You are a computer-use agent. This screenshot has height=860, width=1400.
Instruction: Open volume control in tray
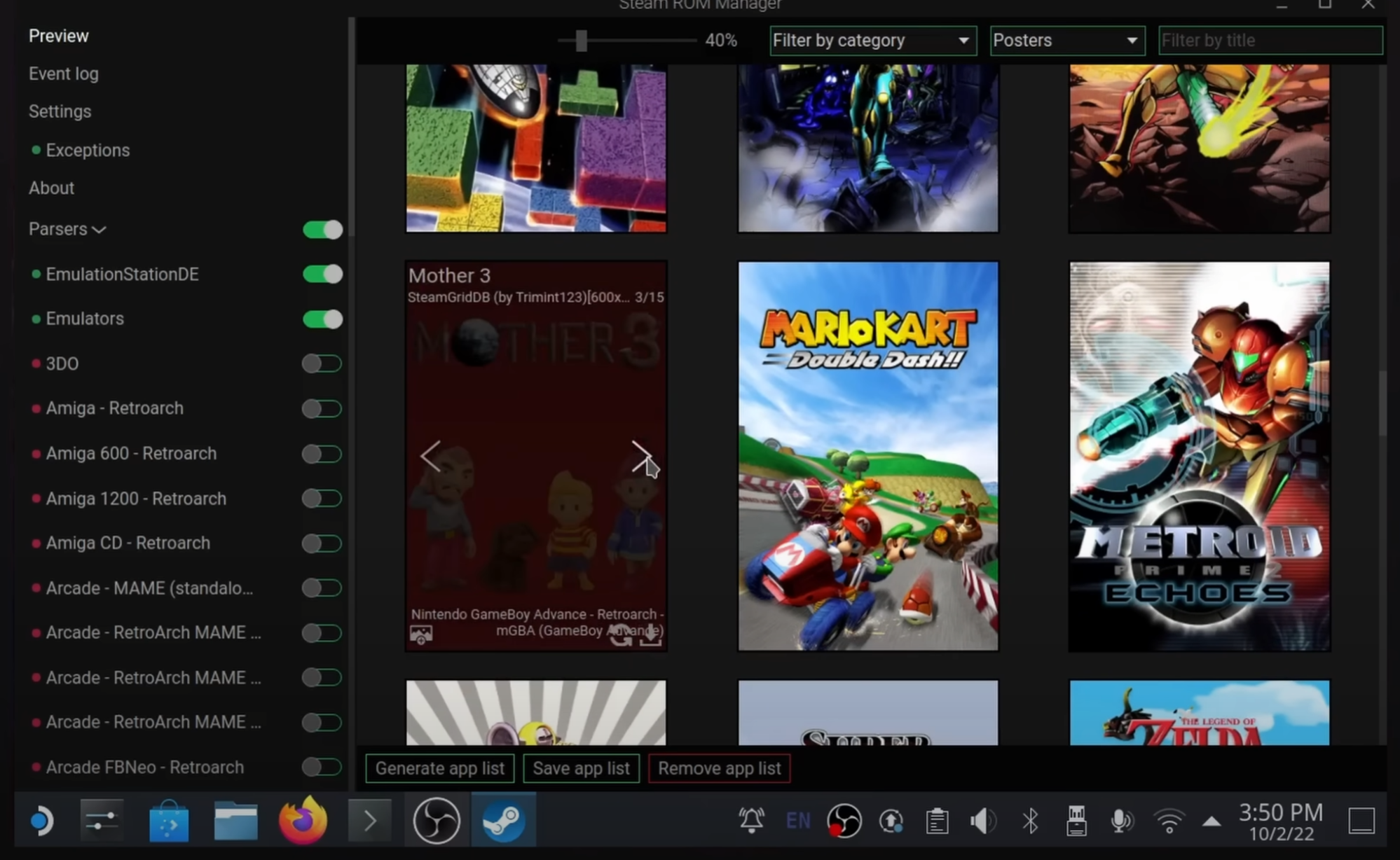pyautogui.click(x=983, y=821)
